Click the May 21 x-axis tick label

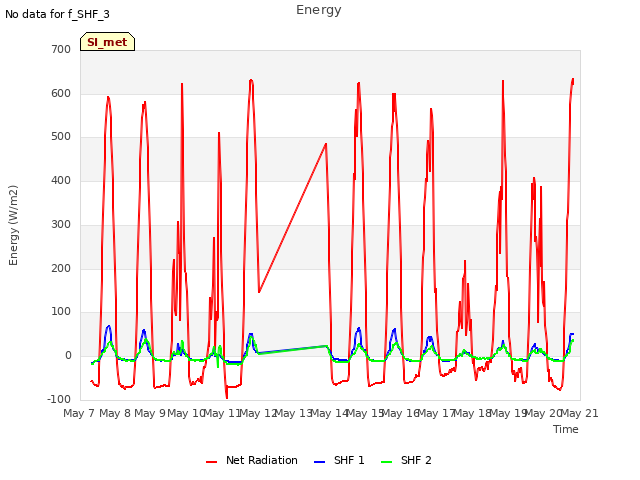[x=579, y=413]
